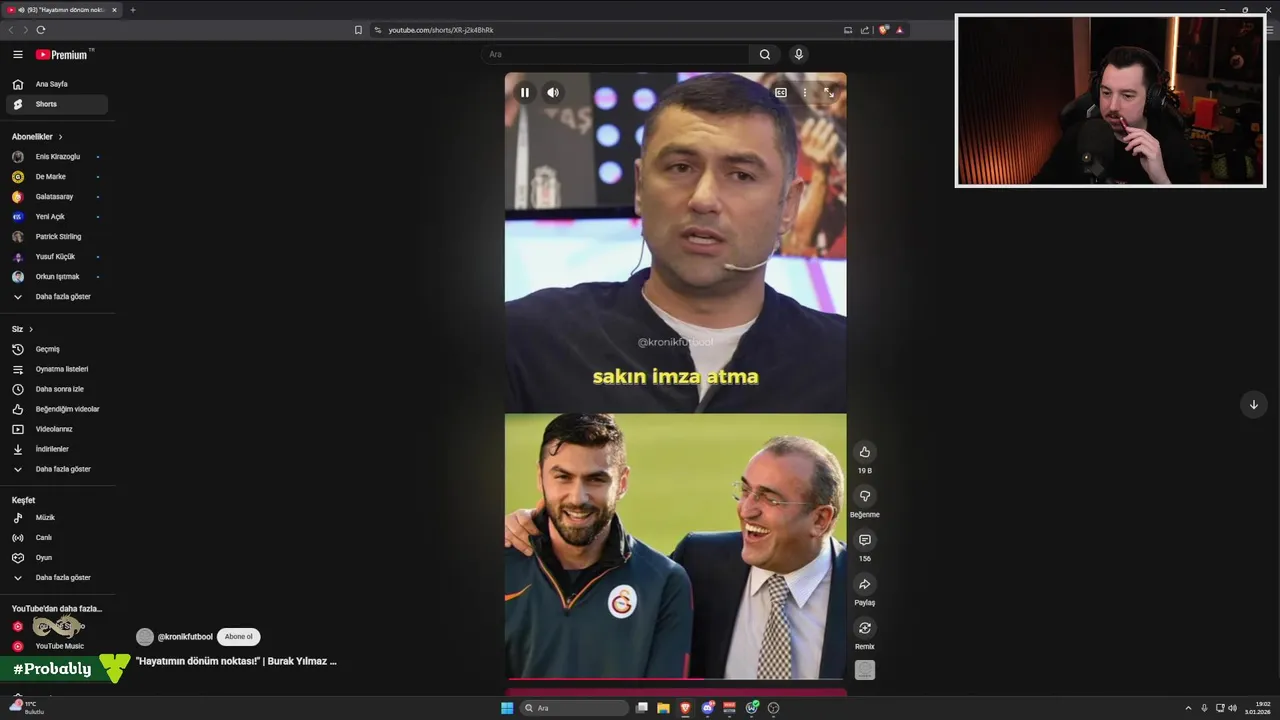The image size is (1280, 720).
Task: Expand subscriptions with Daha fazla göster
Action: click(x=57, y=297)
